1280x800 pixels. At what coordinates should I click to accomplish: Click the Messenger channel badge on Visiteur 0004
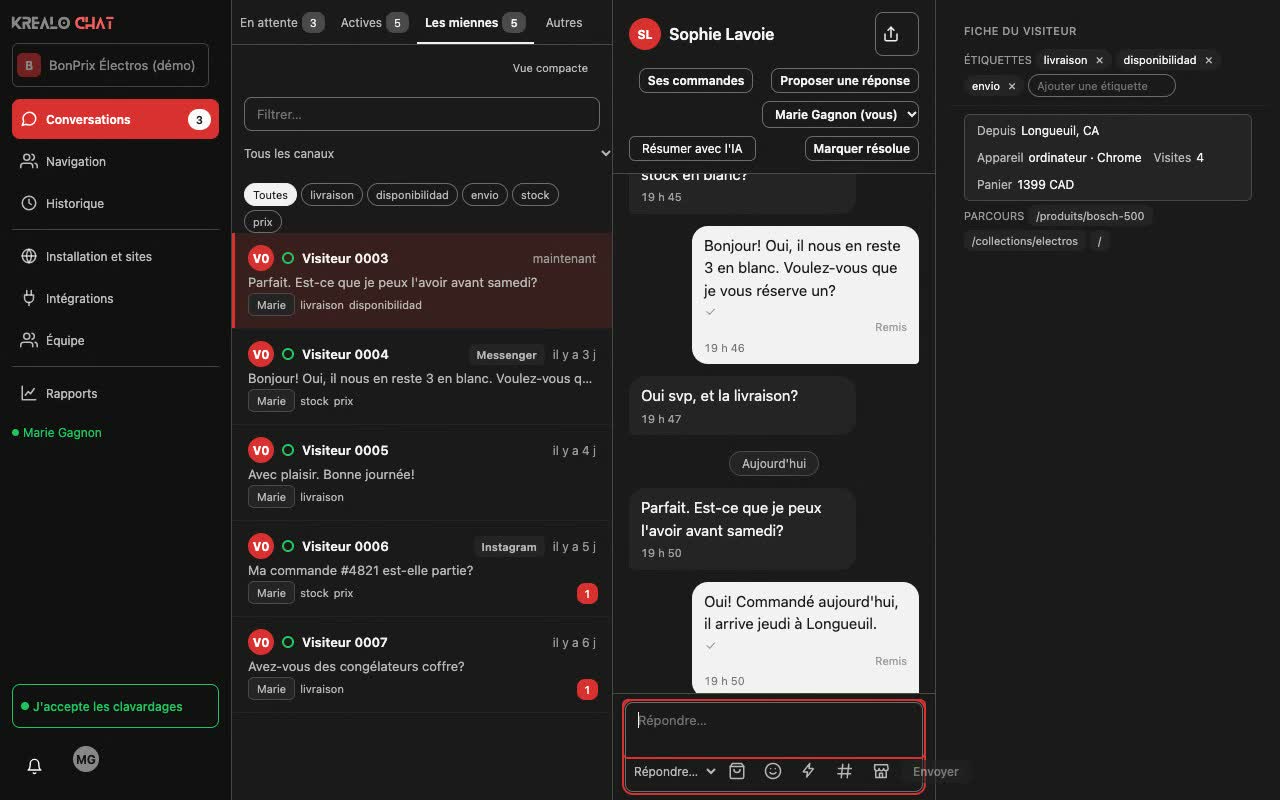[x=506, y=355]
